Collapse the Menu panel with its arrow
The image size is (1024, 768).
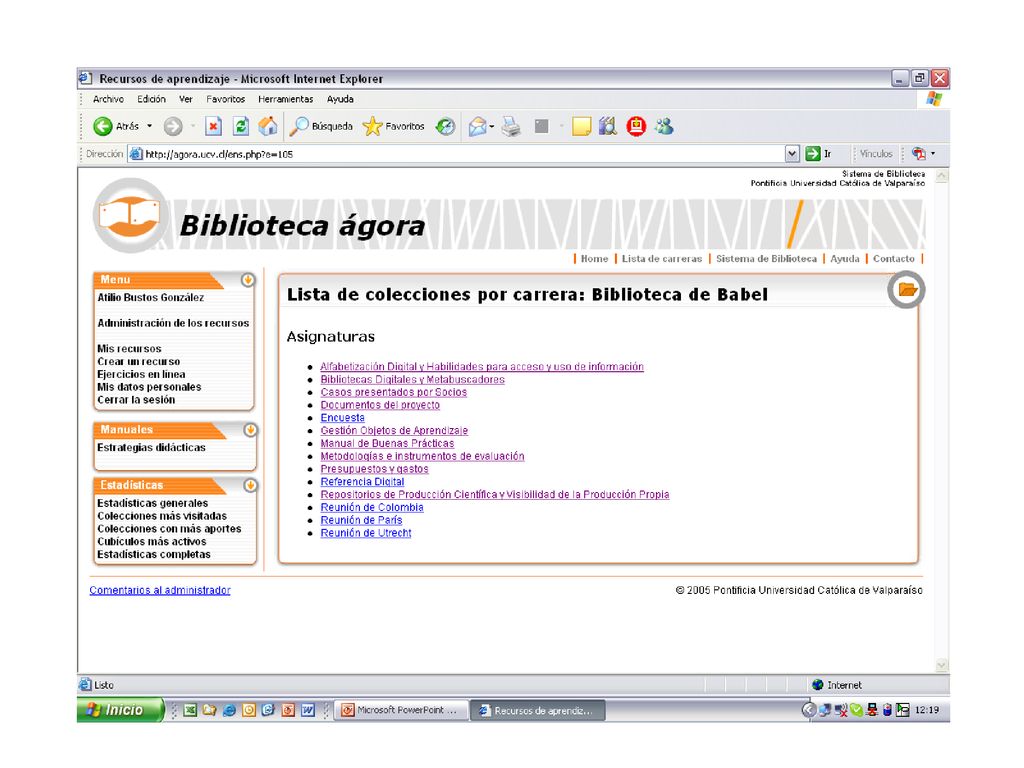(248, 280)
